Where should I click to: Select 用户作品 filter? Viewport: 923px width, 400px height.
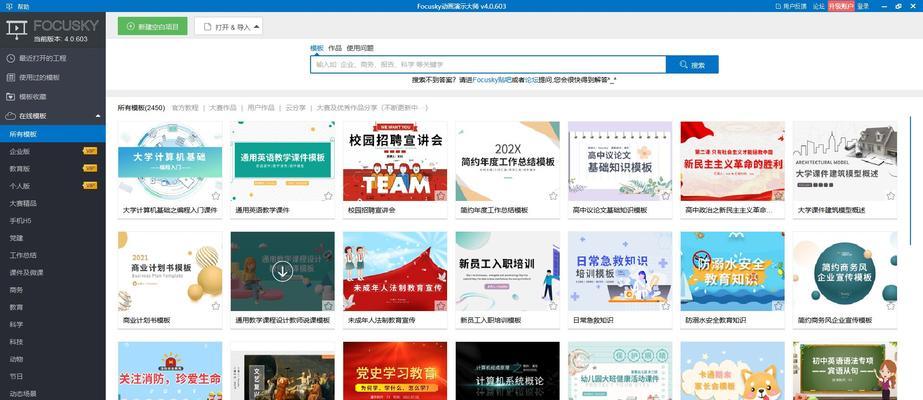(261, 108)
